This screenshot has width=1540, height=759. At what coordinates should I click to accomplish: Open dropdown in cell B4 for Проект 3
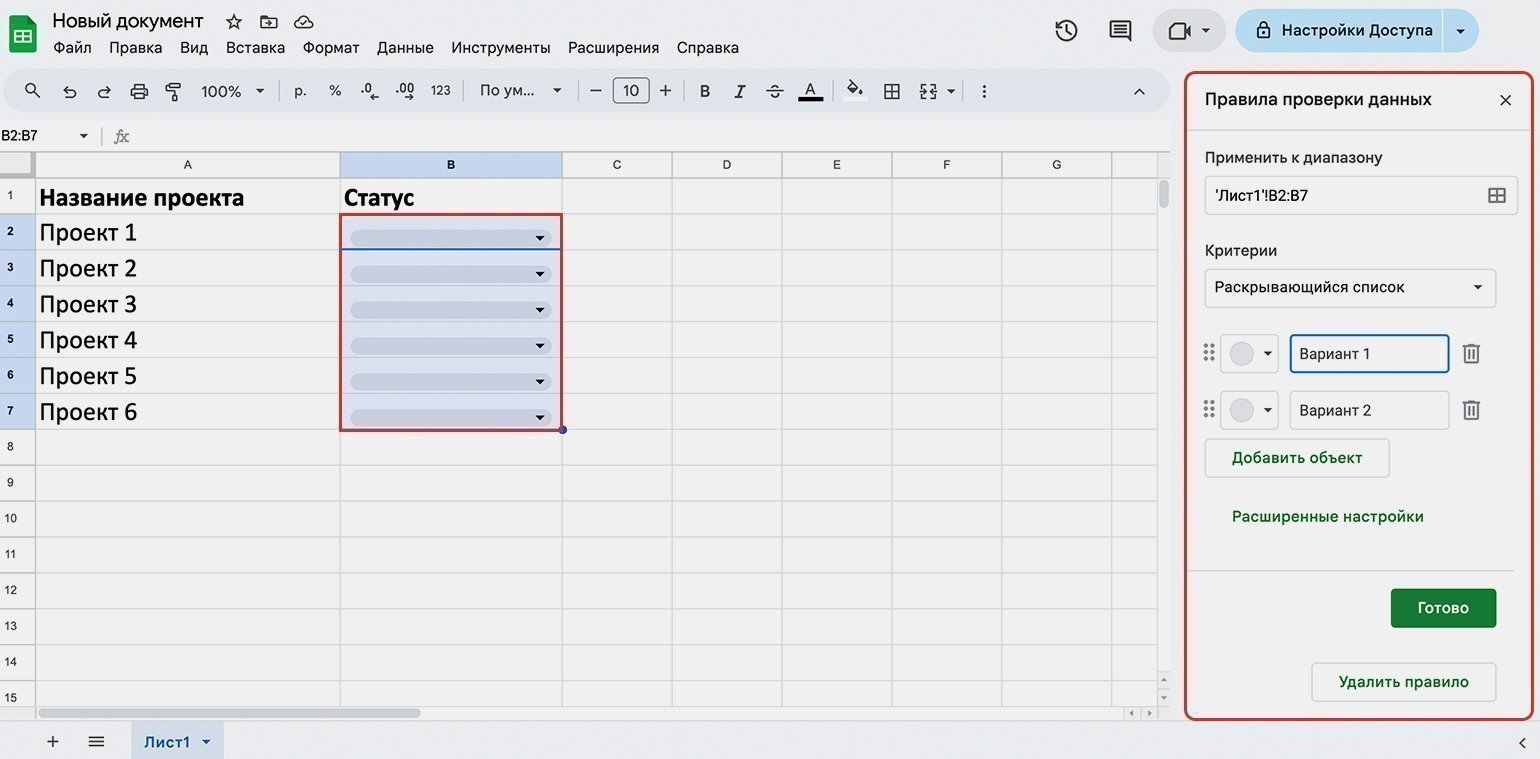click(540, 310)
